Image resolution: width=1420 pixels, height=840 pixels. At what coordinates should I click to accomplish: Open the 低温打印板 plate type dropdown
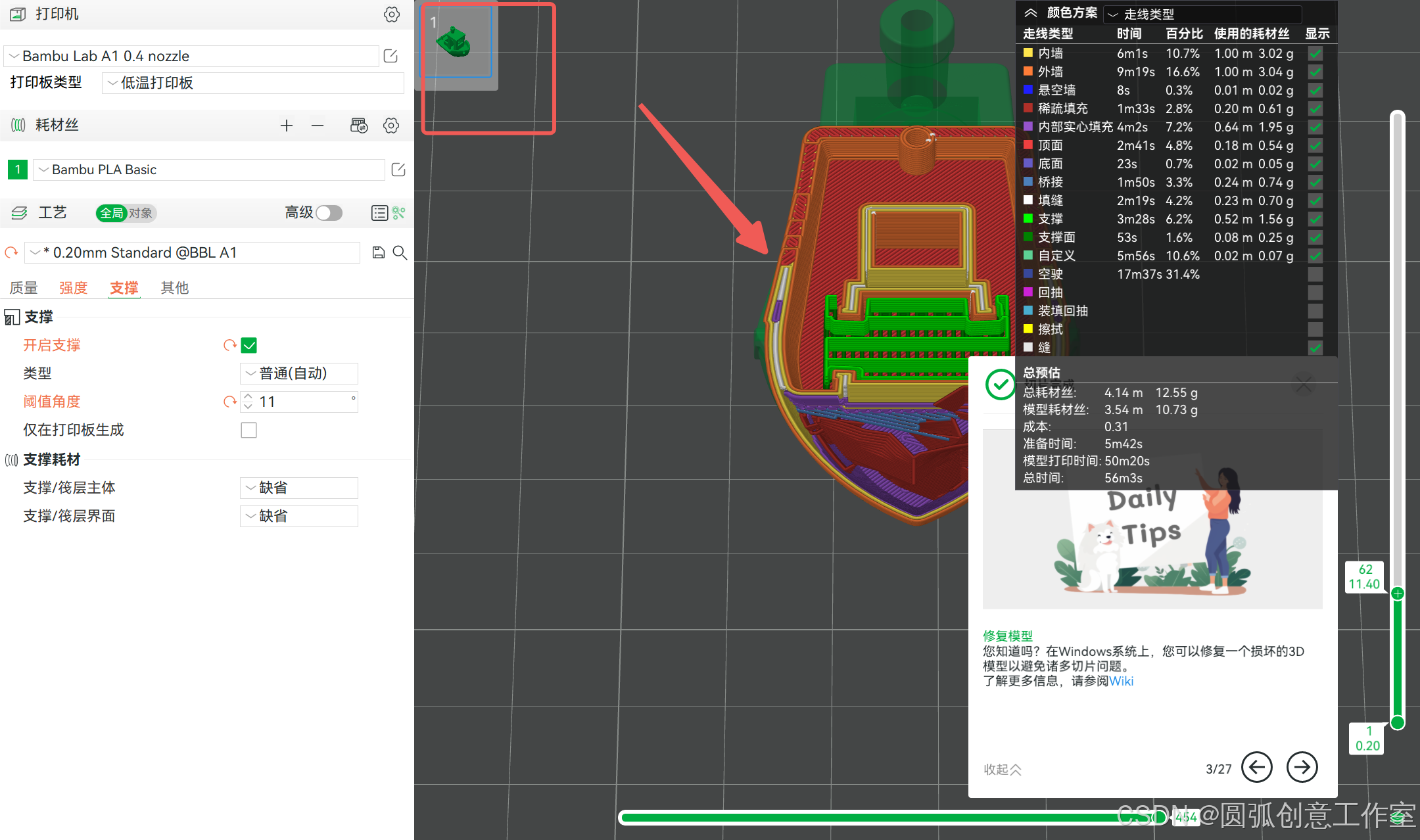coord(253,83)
